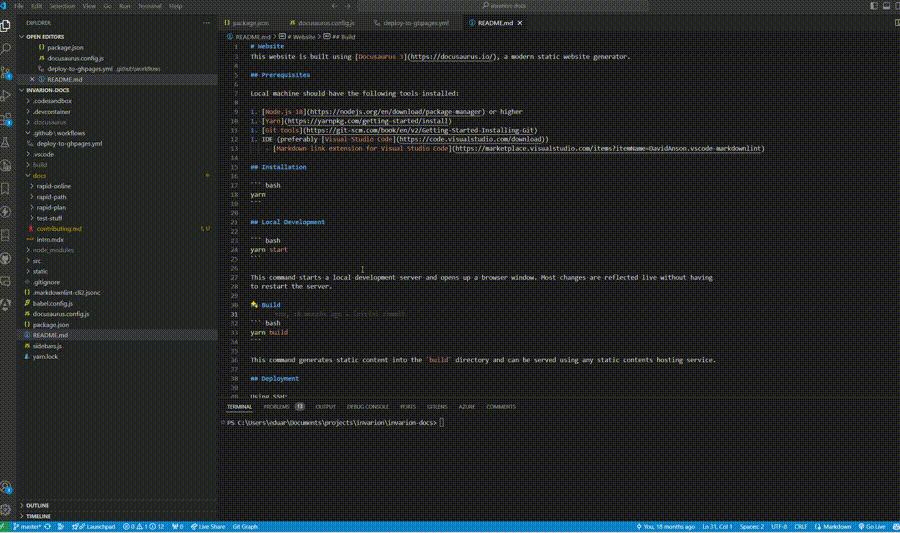The height and width of the screenshot is (533, 900).
Task: Collapse the .github\workflows folder
Action: coord(59,133)
